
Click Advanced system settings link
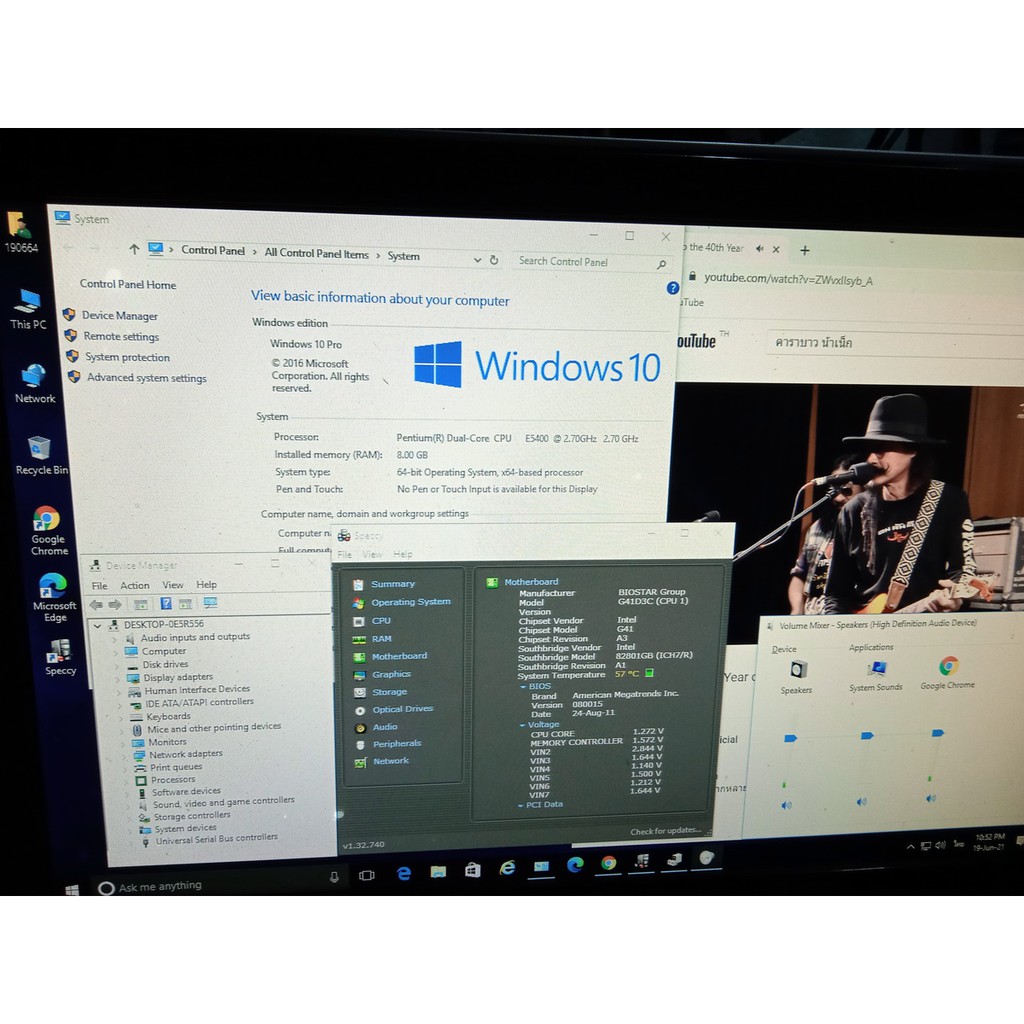click(x=146, y=378)
